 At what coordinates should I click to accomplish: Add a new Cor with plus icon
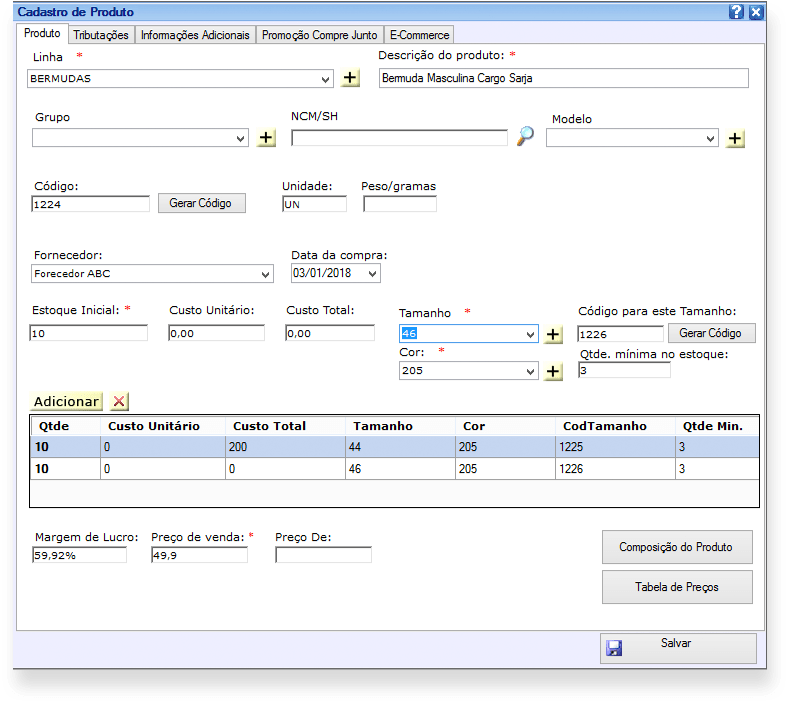[553, 371]
